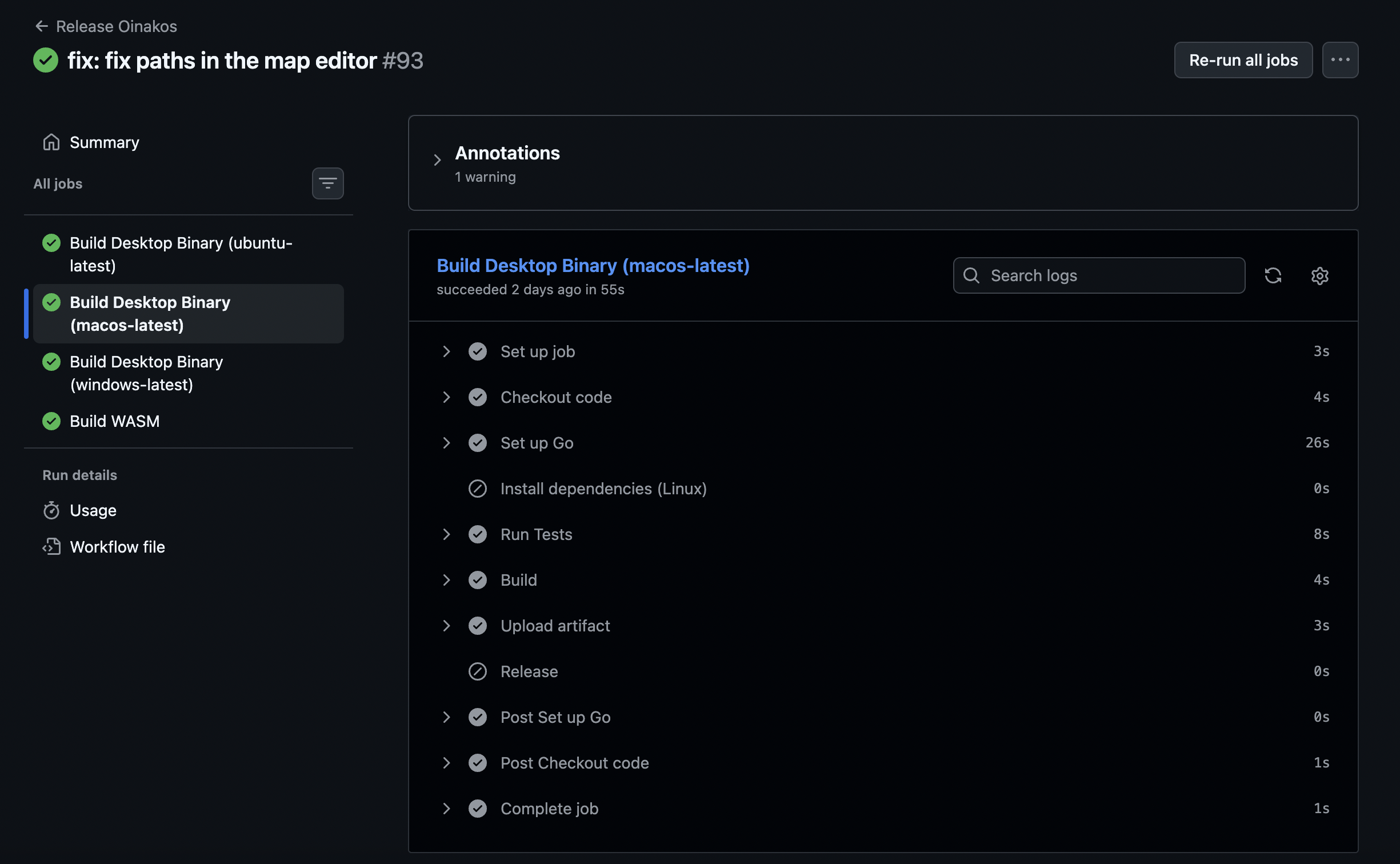Open the Build Desktop Binary (macos-latest) job link
Image resolution: width=1400 pixels, height=864 pixels.
point(593,265)
